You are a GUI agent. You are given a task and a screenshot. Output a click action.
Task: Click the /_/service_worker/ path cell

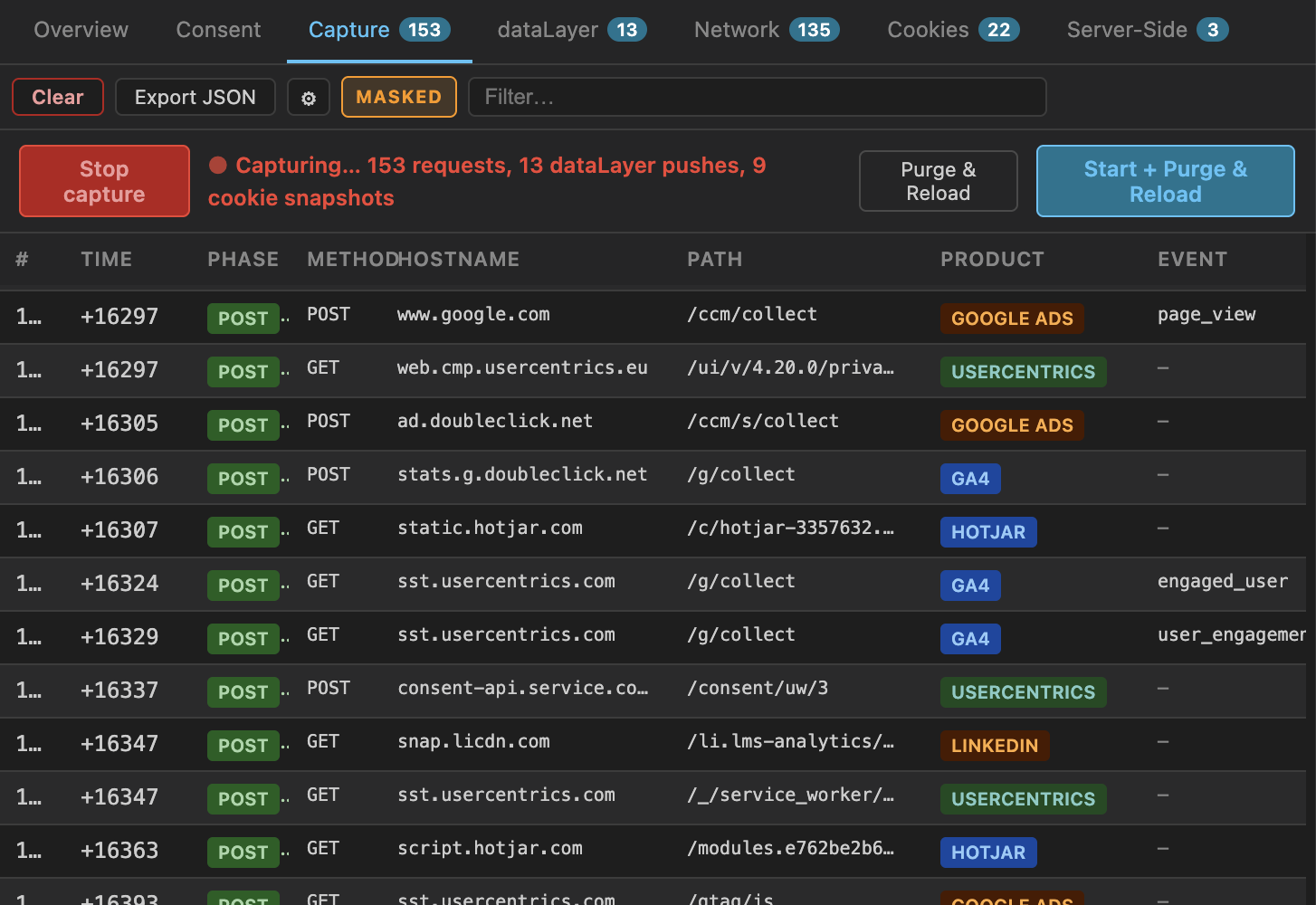[790, 795]
